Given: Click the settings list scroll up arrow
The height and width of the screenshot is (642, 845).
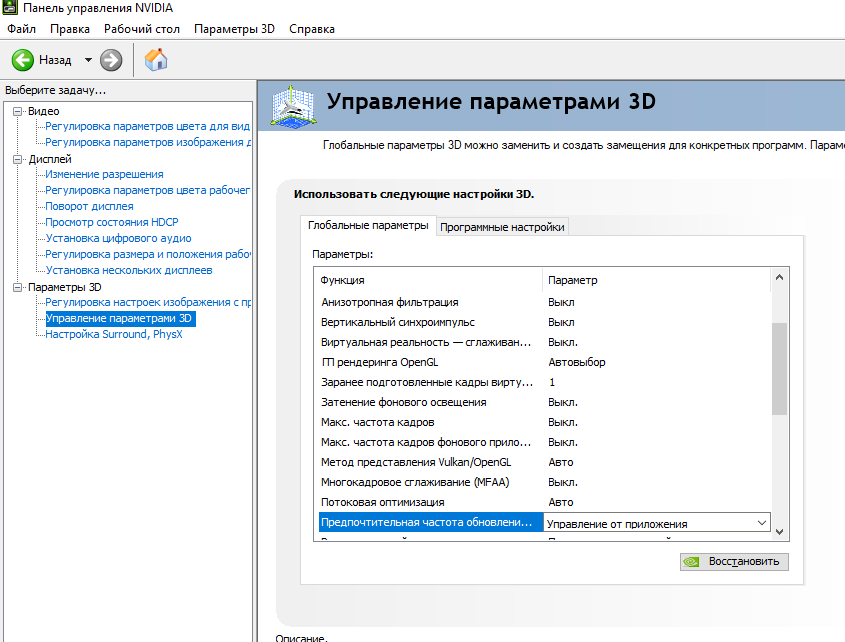Looking at the screenshot, I should coord(779,278).
